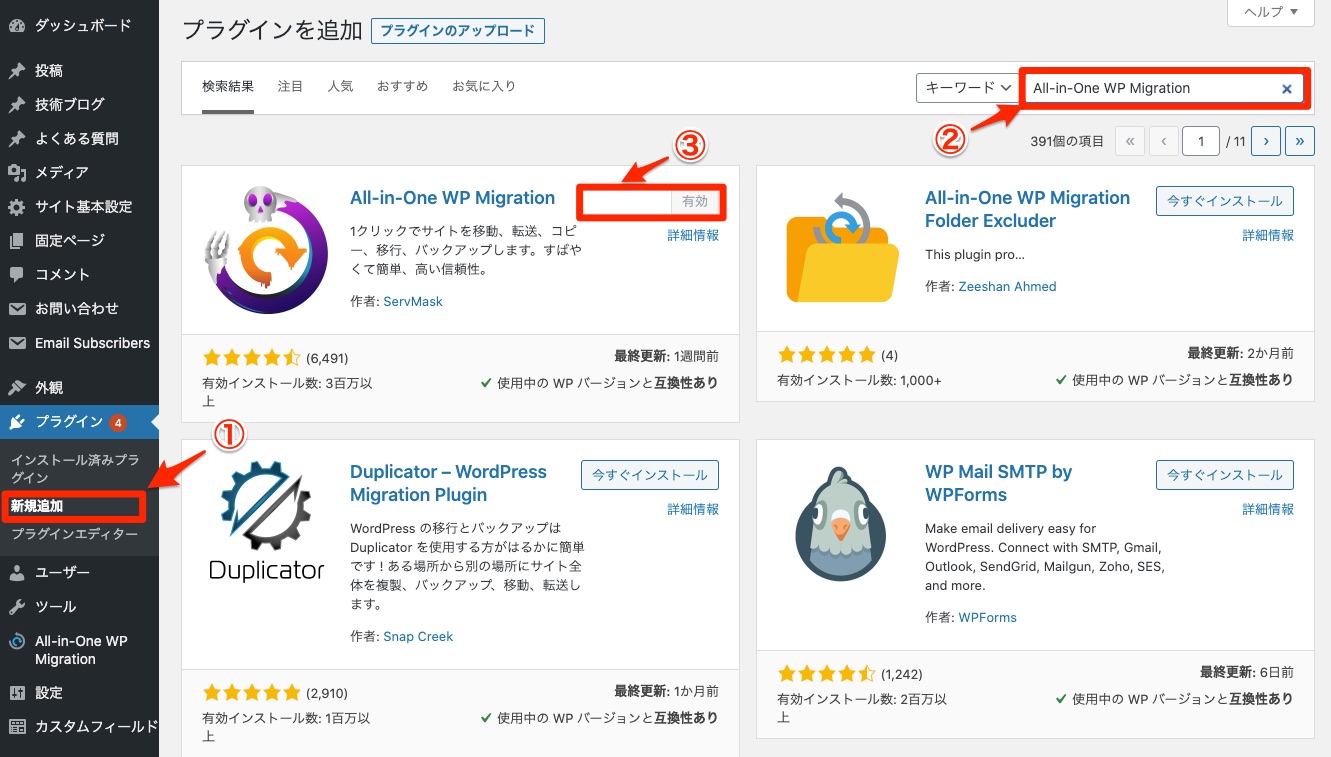Click the 6,491 ratings star row
The width and height of the screenshot is (1331, 757).
pos(251,358)
